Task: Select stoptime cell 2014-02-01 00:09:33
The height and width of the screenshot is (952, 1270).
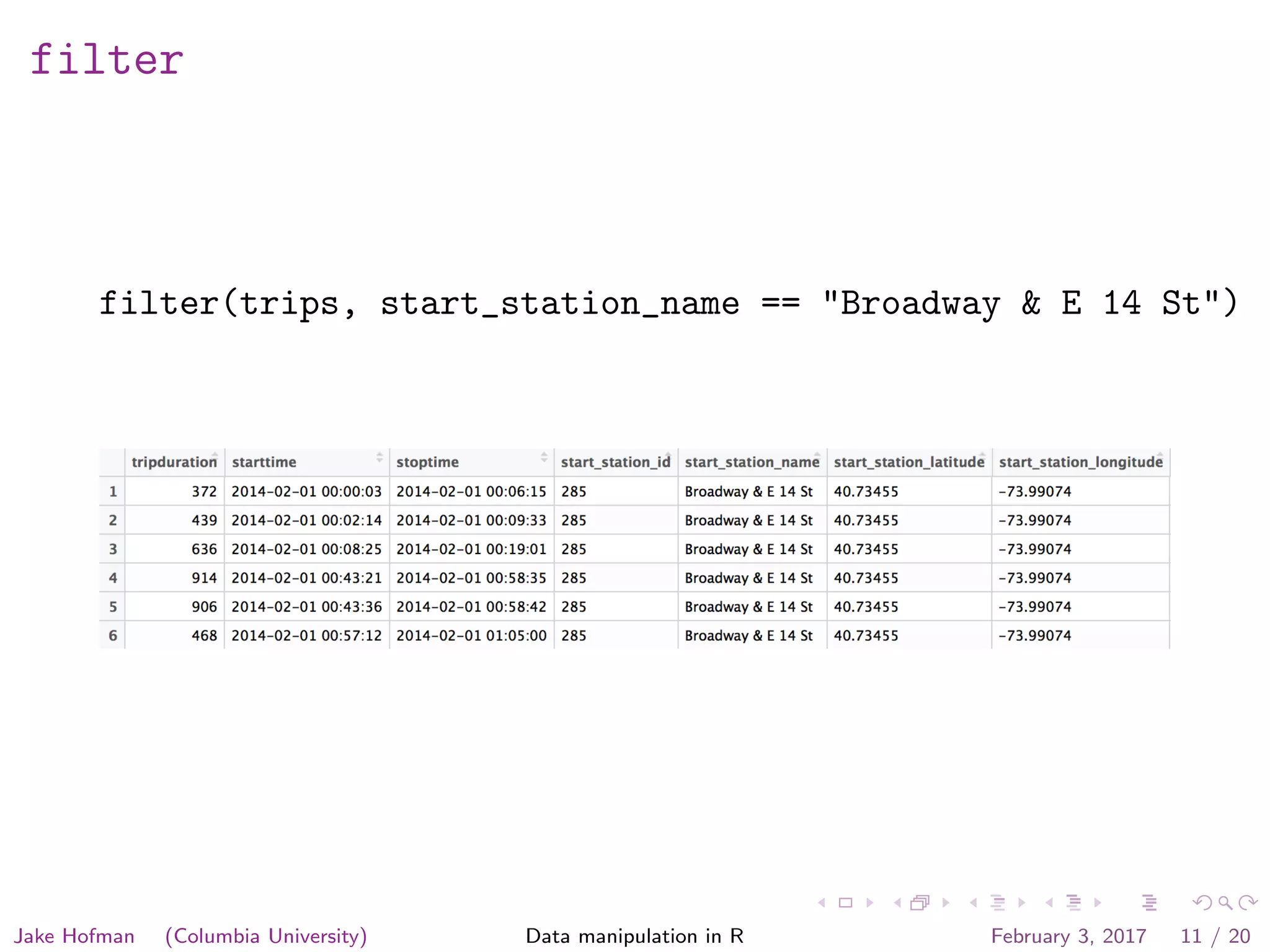Action: click(x=471, y=520)
